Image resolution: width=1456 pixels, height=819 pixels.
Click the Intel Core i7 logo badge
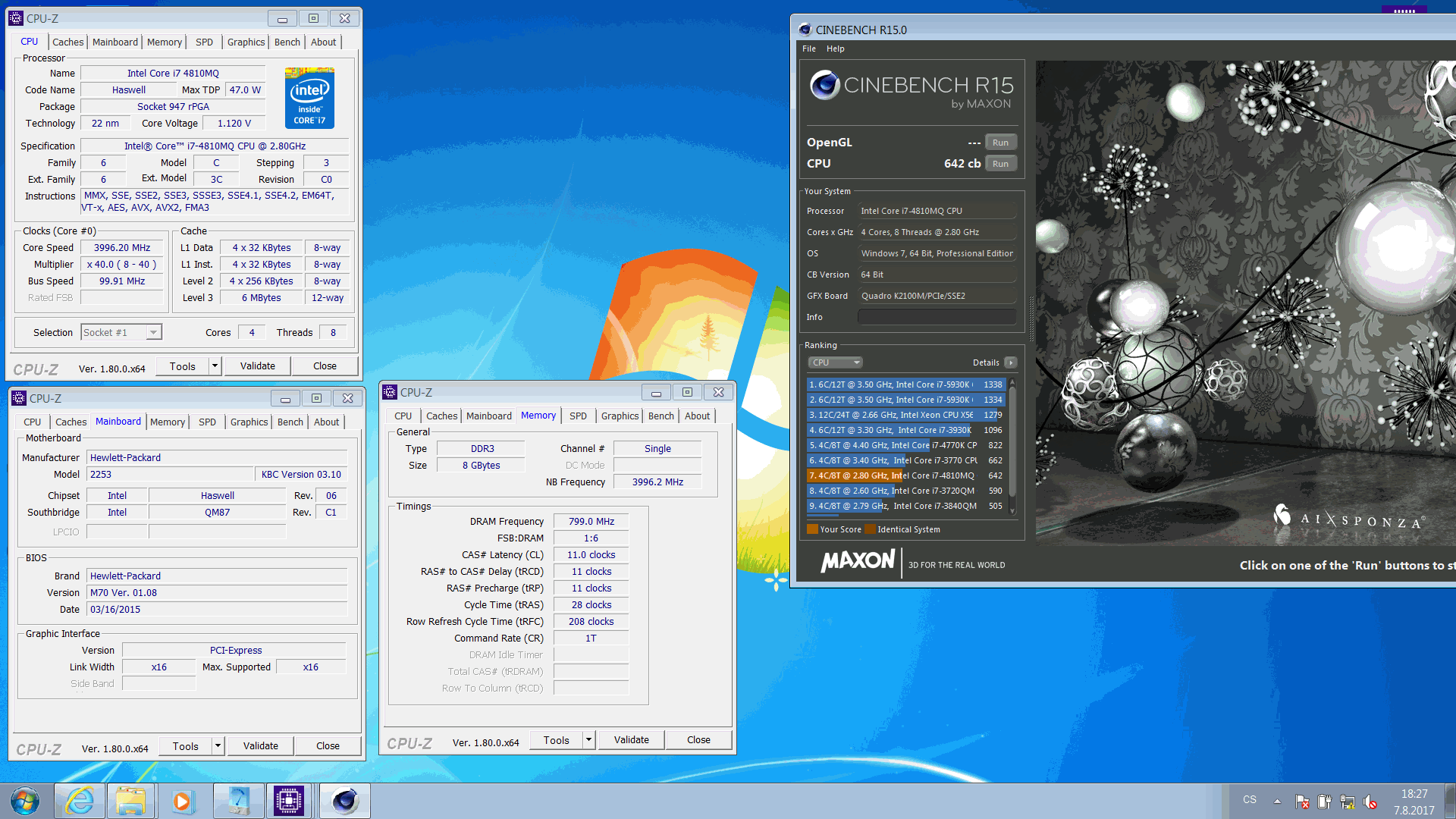click(x=309, y=98)
